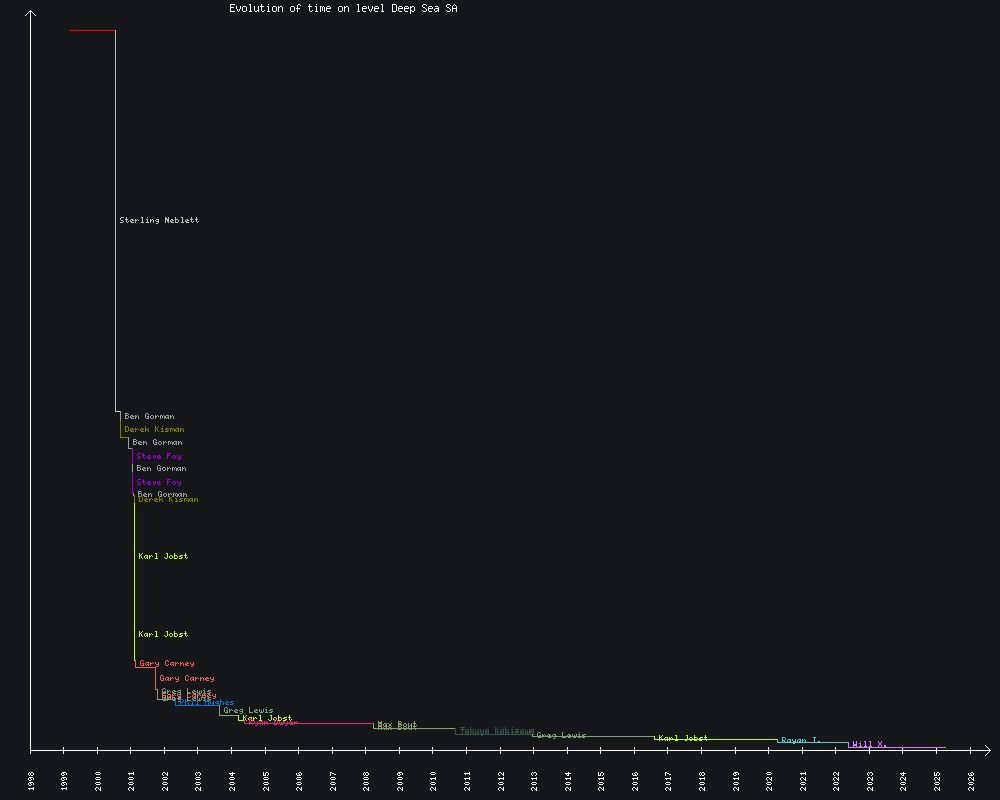
Task: Click the Max Bout label
Action: tap(397, 724)
